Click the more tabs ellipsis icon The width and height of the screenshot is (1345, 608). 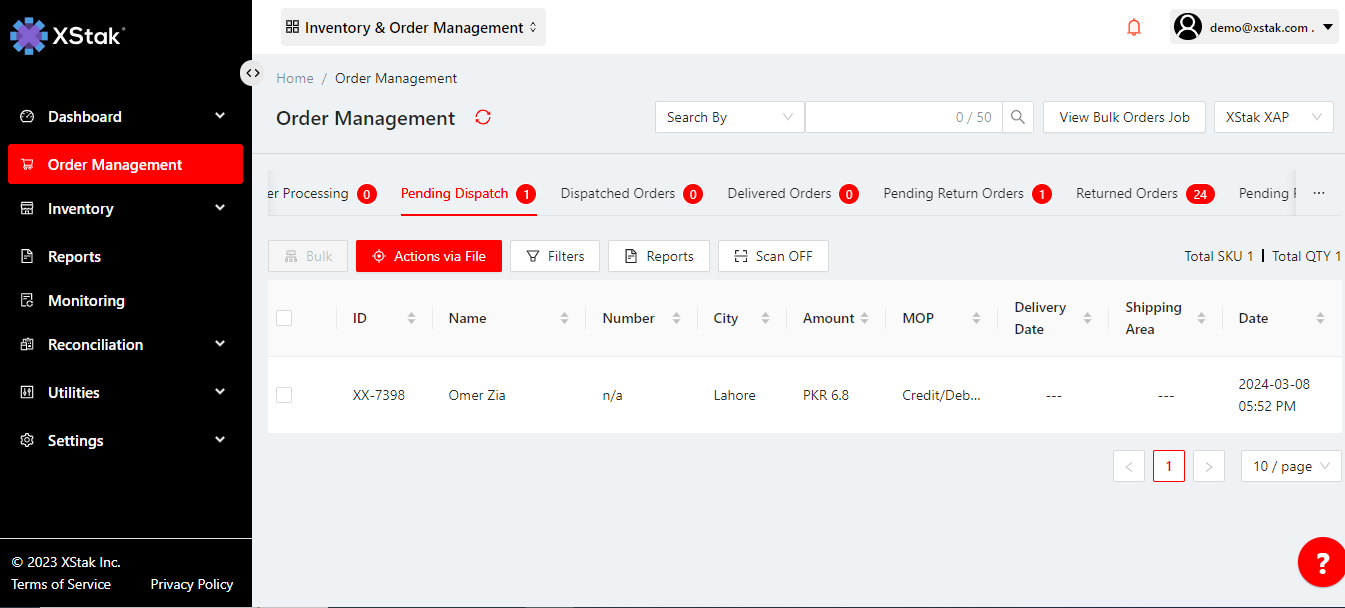click(1319, 193)
